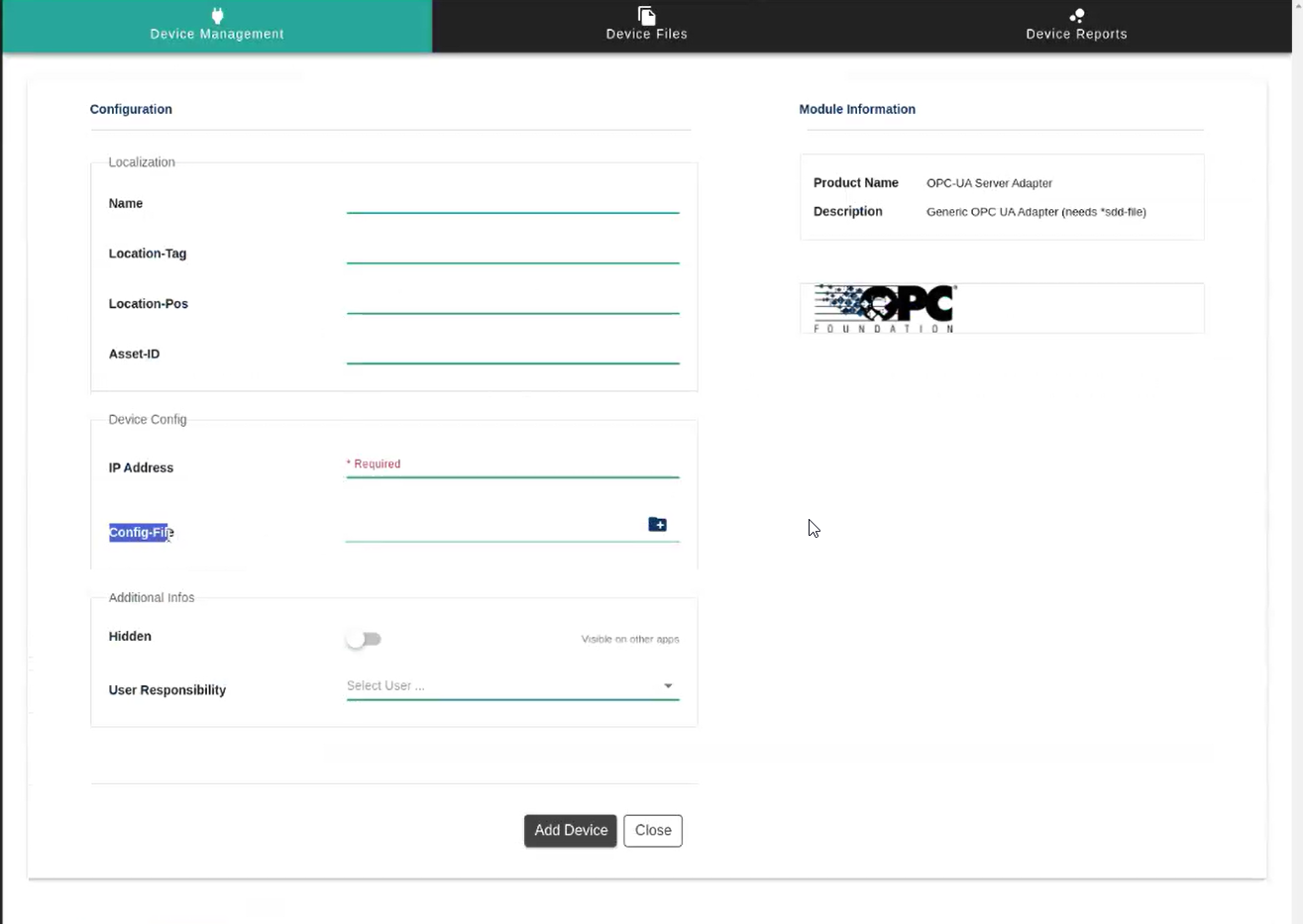Click into the Location-Tag field

coord(512,253)
